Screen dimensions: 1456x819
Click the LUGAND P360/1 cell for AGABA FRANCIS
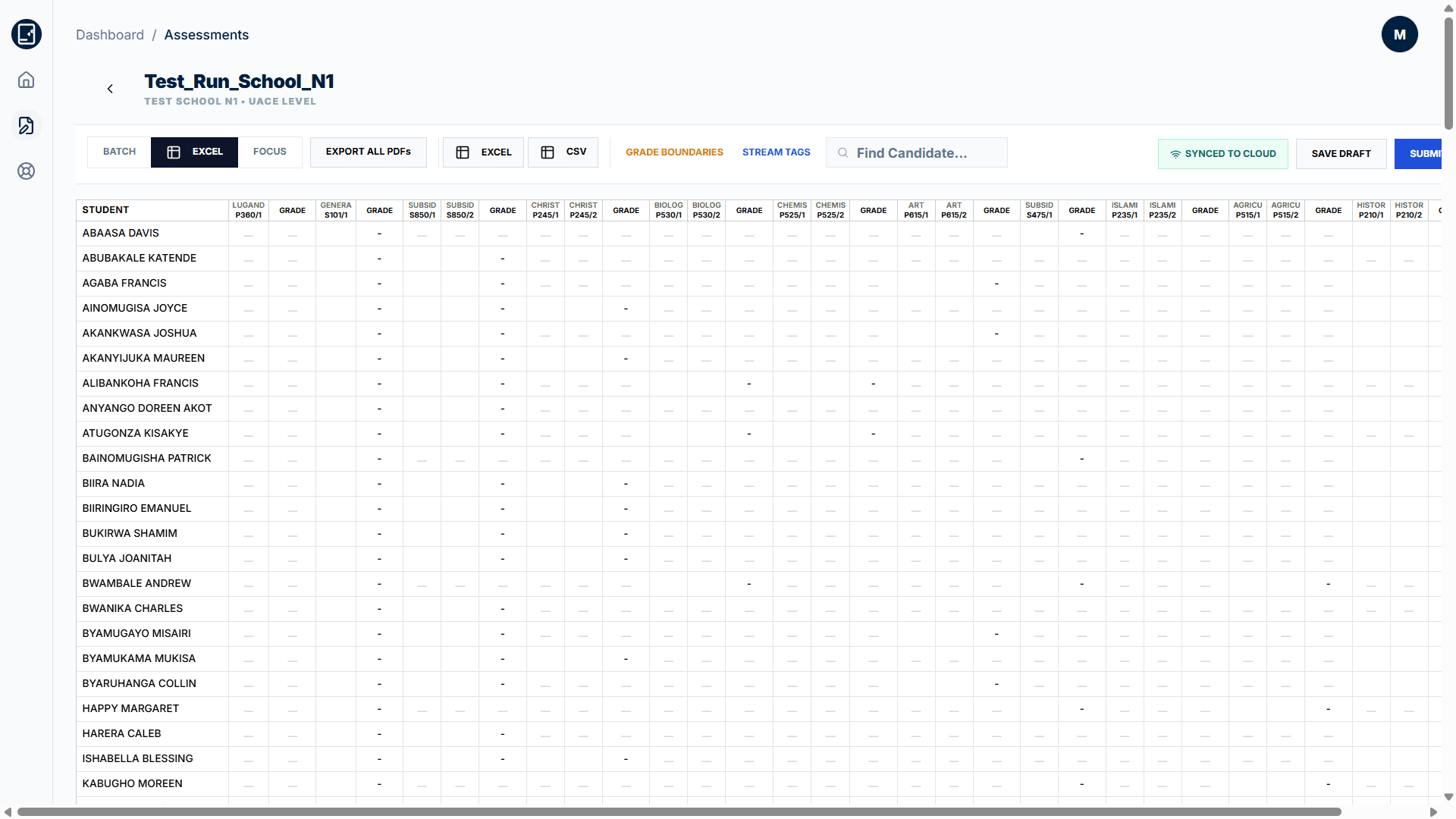(x=249, y=284)
